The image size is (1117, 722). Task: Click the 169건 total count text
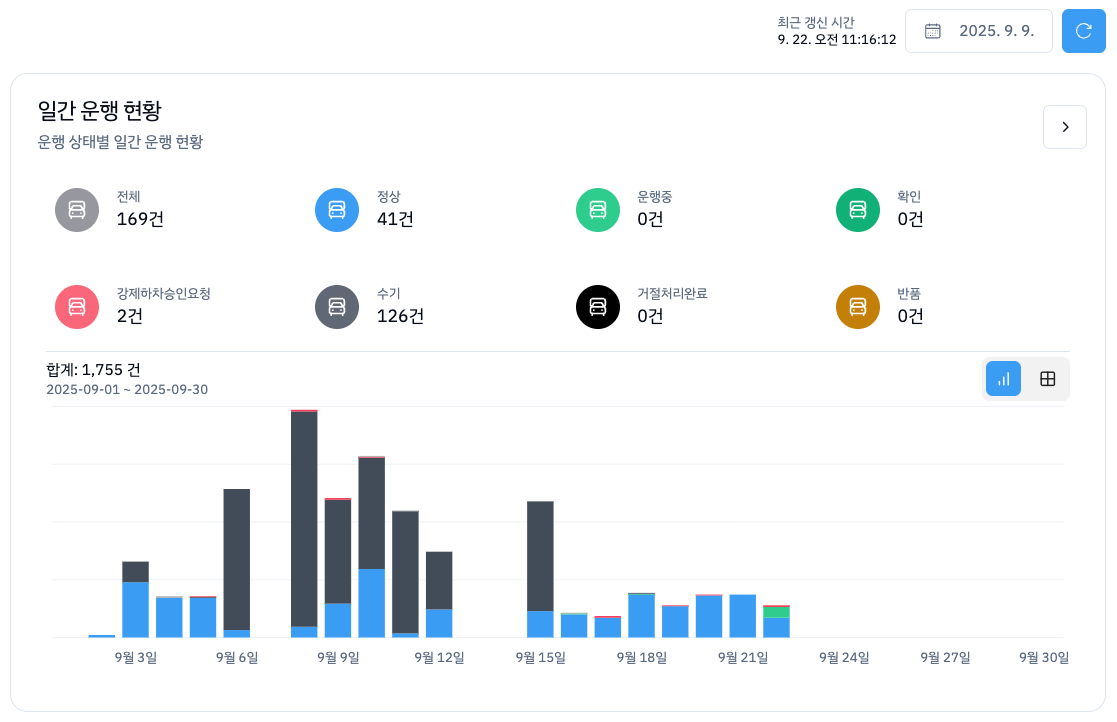coord(140,219)
